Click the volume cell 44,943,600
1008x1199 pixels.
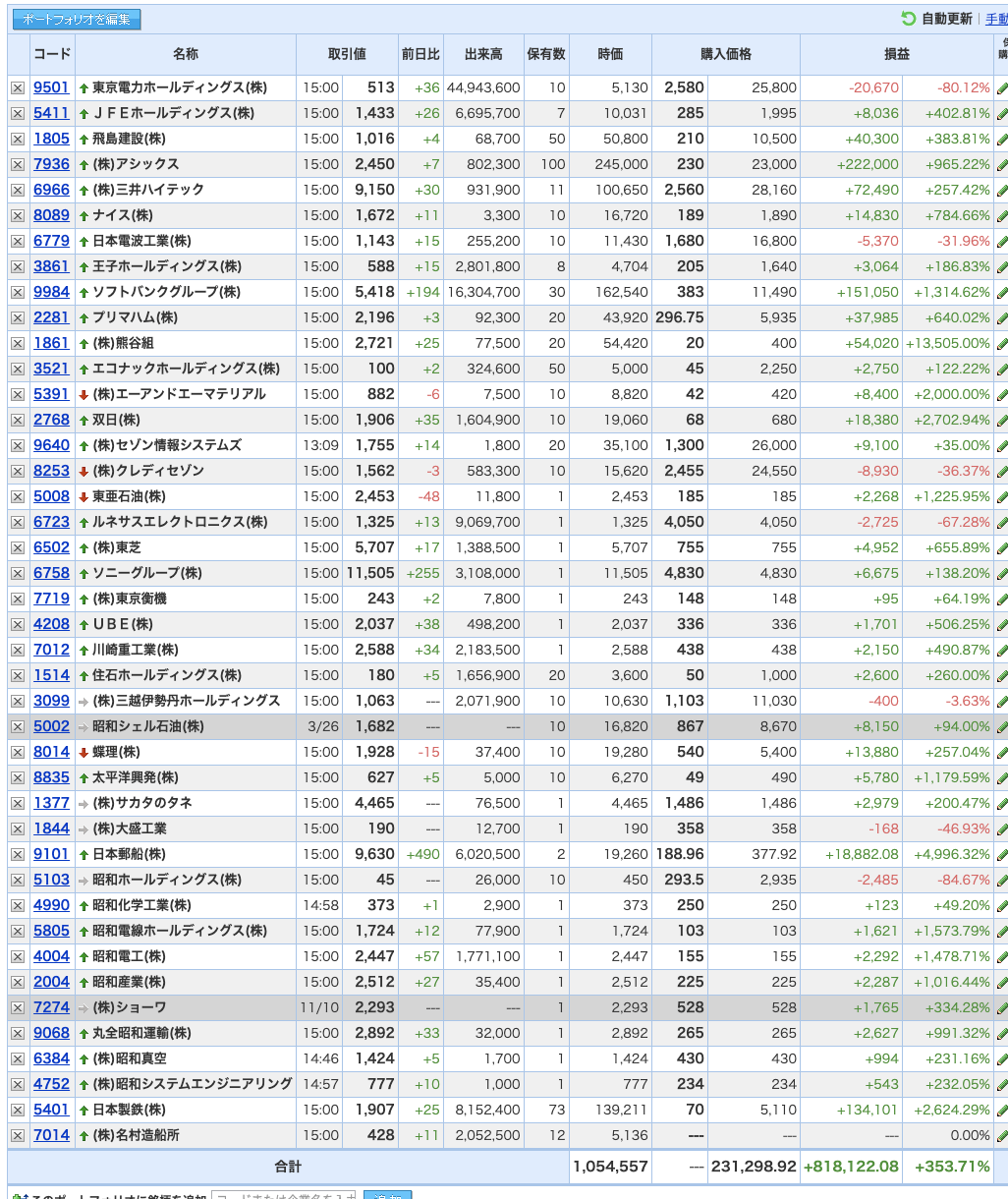pos(483,87)
